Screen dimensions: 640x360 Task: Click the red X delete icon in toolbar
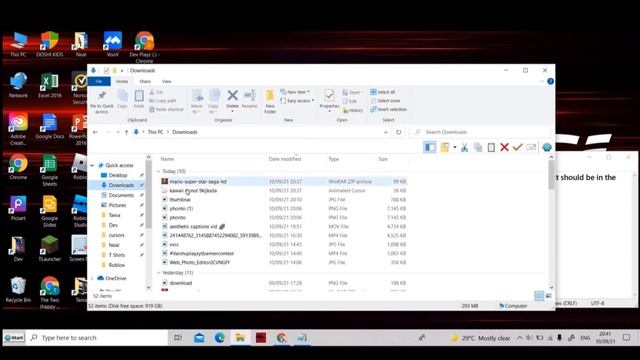(504, 147)
